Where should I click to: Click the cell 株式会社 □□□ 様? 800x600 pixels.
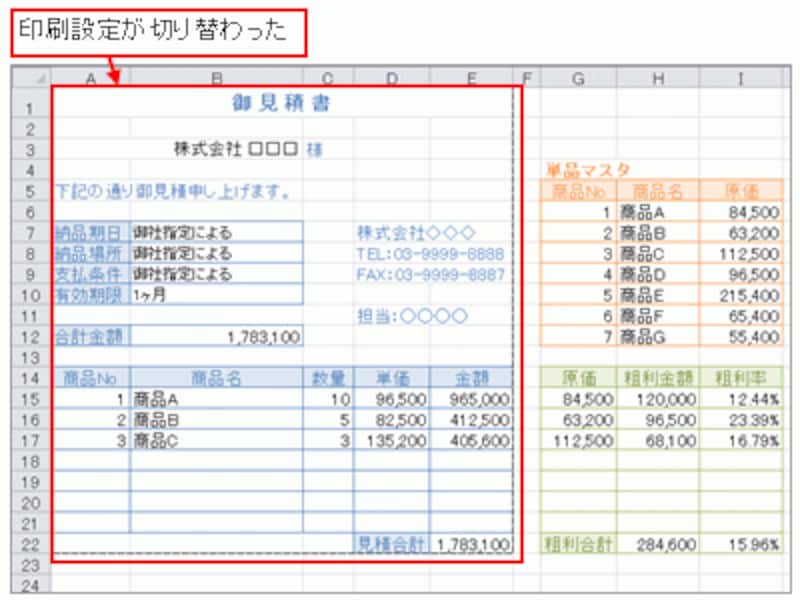click(x=248, y=149)
